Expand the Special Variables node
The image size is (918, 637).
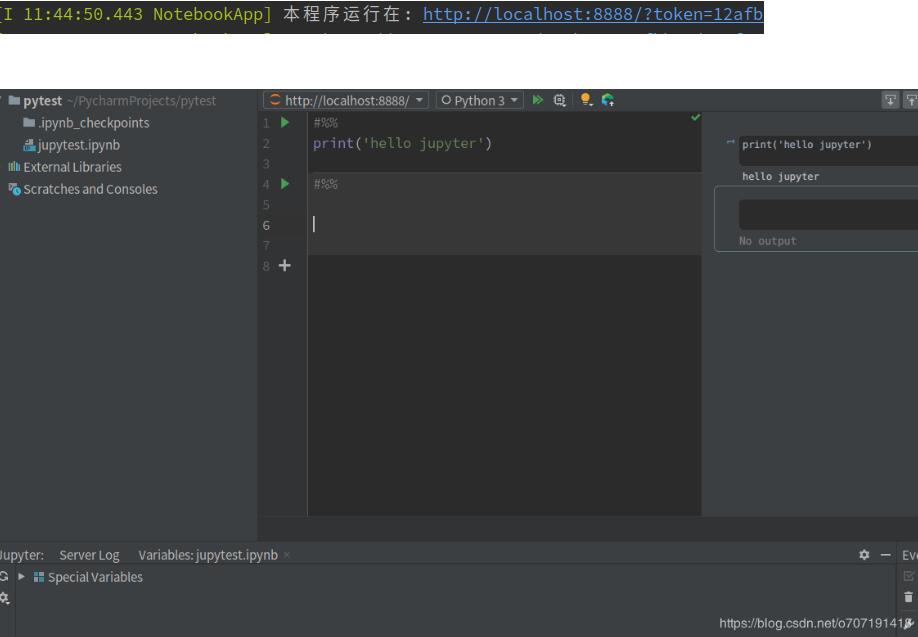20,577
